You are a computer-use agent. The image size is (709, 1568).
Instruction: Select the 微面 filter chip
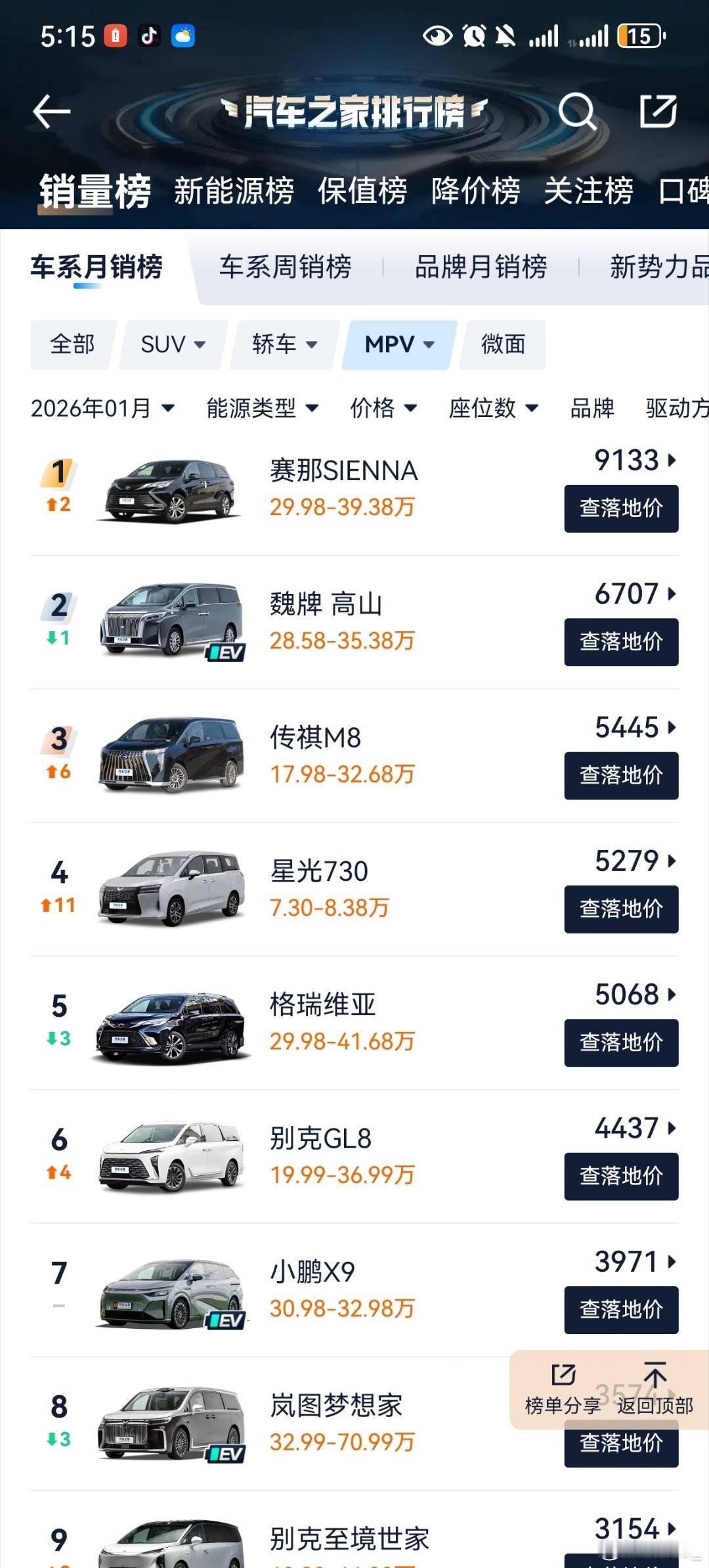coord(504,345)
